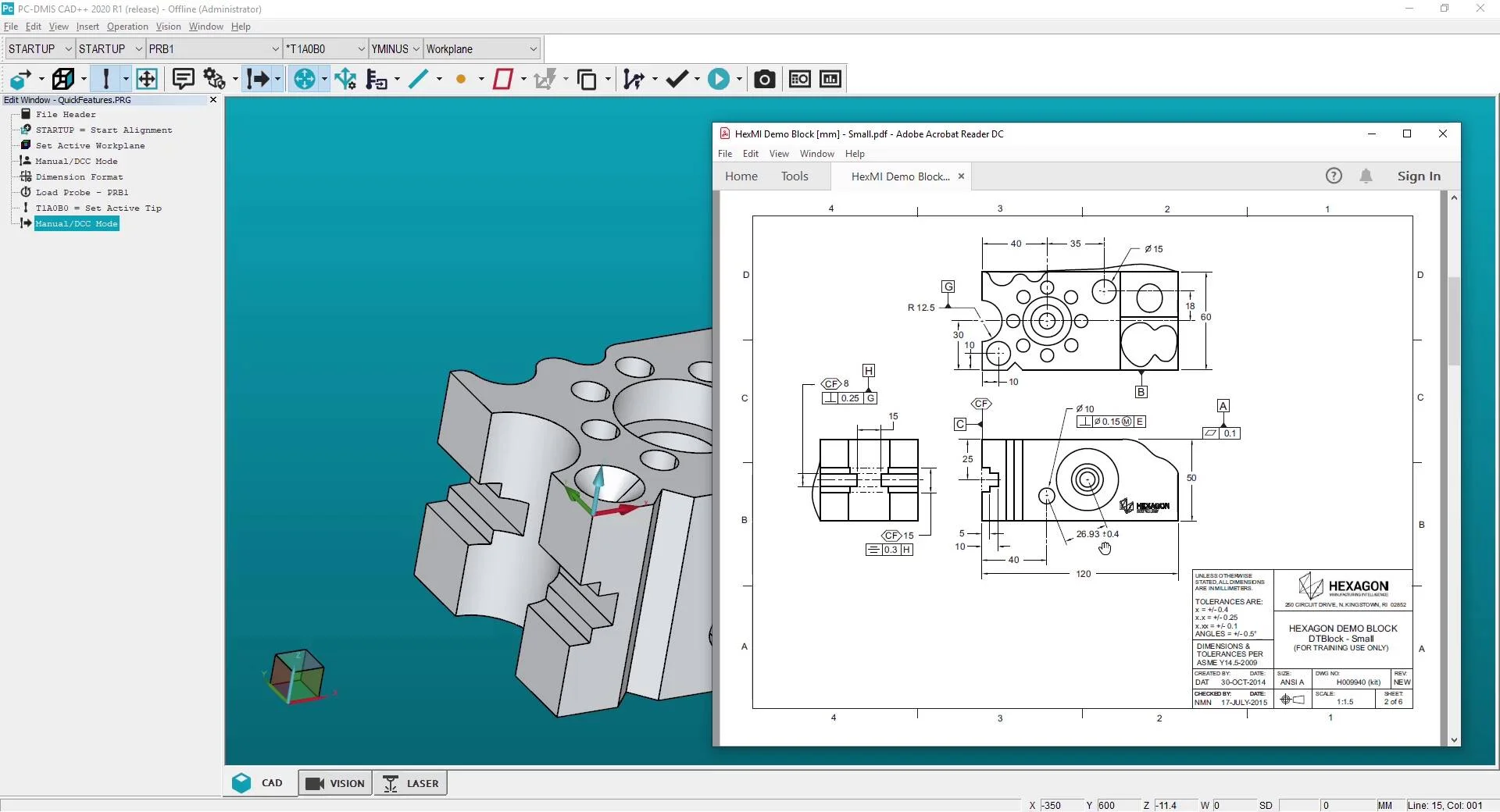Click the orange point feature icon
This screenshot has height=812, width=1500.
[x=461, y=79]
